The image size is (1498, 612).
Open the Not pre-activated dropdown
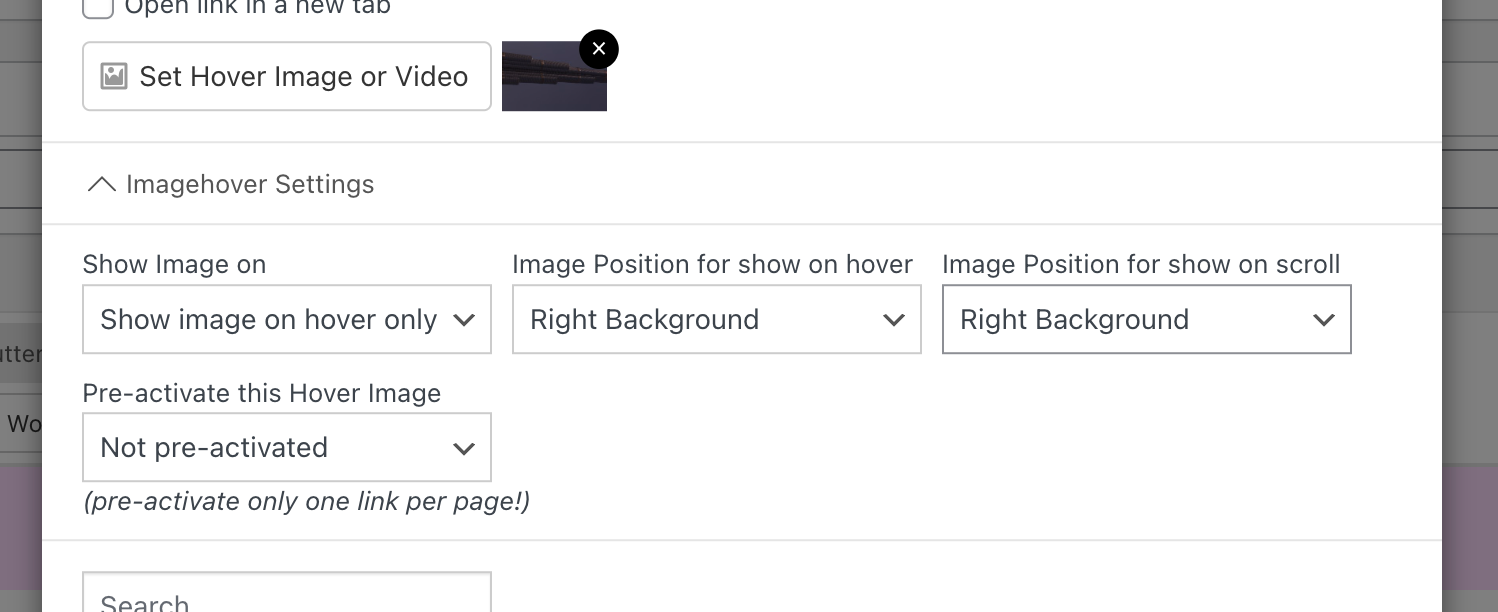pos(286,447)
